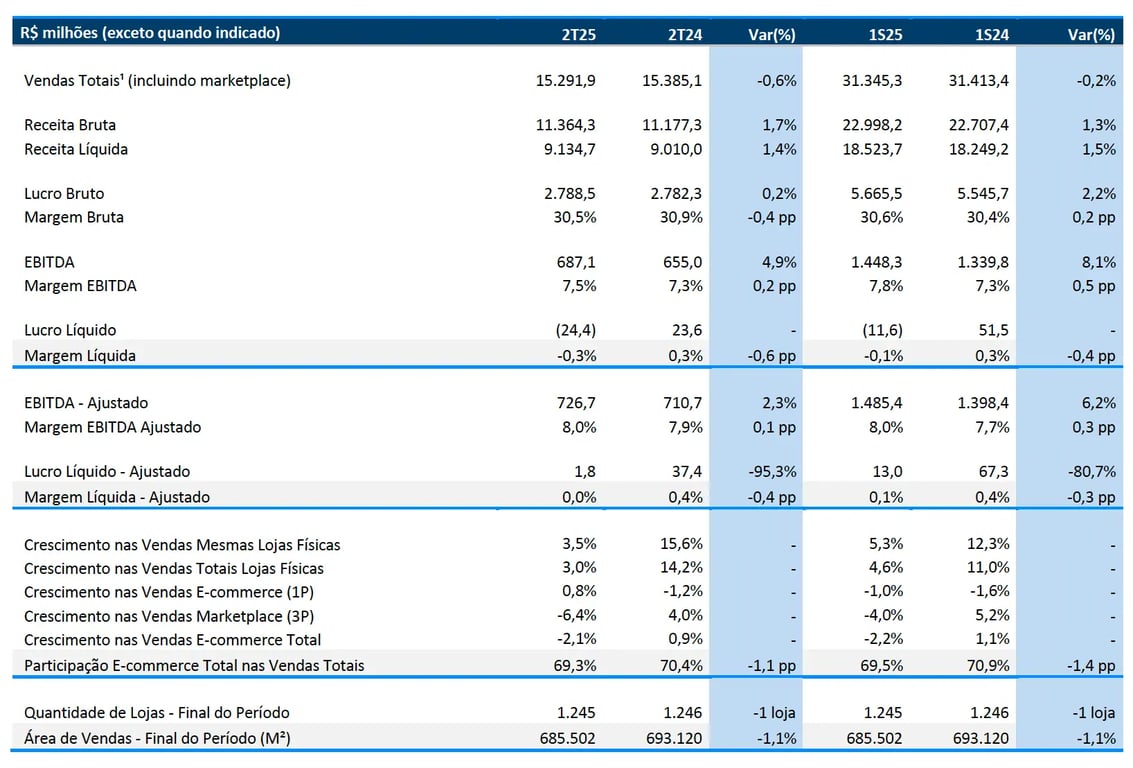1133x768 pixels.
Task: Click the 'Margem EBITDA' row label
Action: click(x=80, y=286)
